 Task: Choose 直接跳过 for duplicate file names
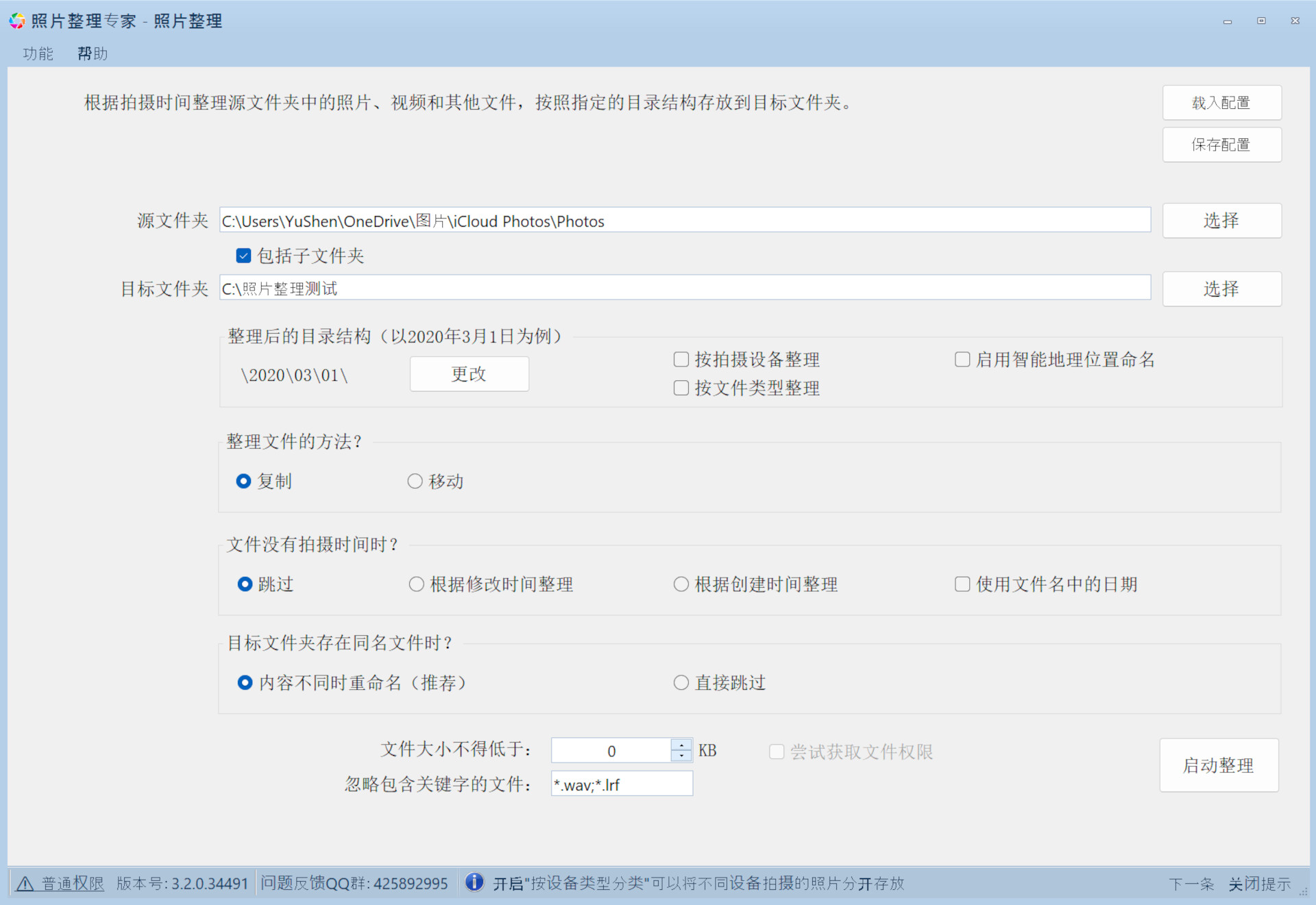pos(681,682)
